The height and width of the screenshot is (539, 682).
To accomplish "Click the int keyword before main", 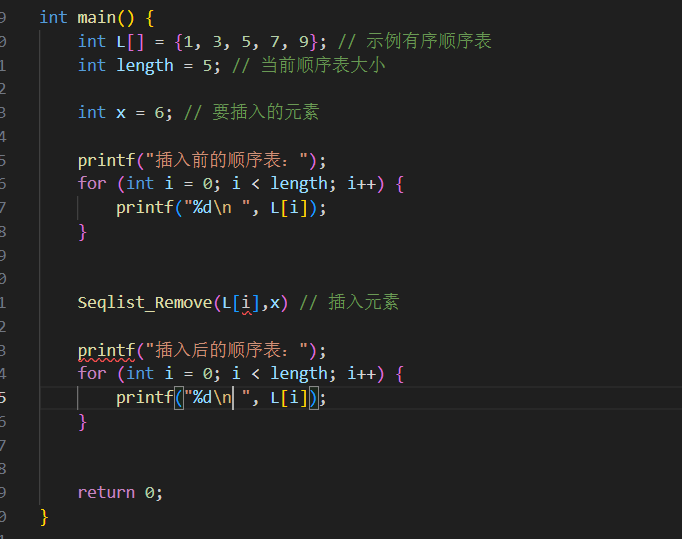I will tap(53, 18).
